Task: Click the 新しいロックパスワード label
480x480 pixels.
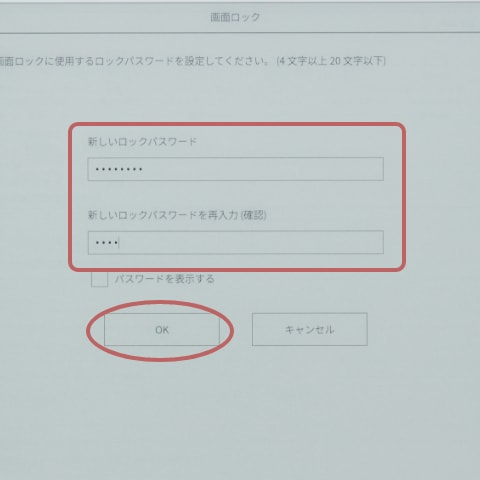Action: coord(142,142)
